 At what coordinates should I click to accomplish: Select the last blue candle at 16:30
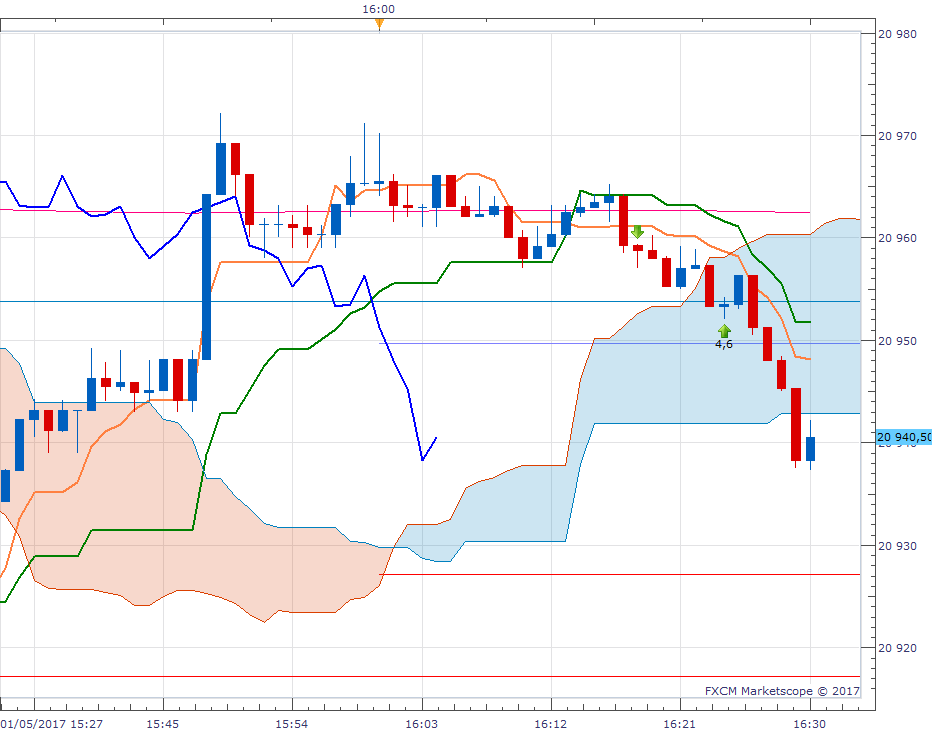tap(810, 449)
